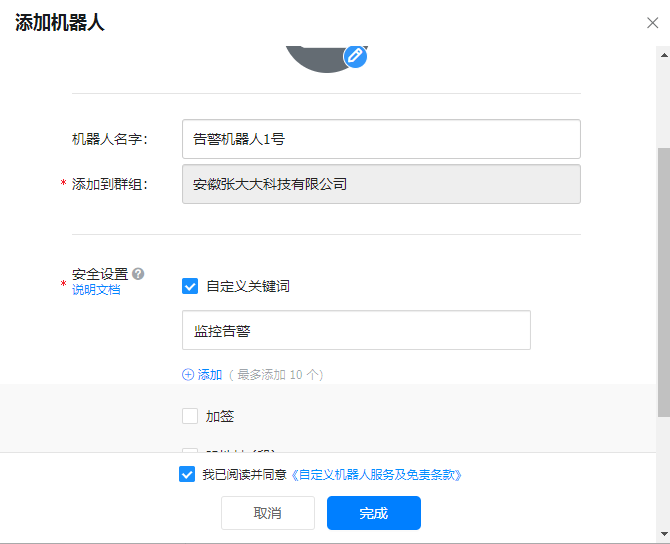The width and height of the screenshot is (670, 544).
Task: Click the vertical scrollbar thumb
Action: click(x=663, y=280)
